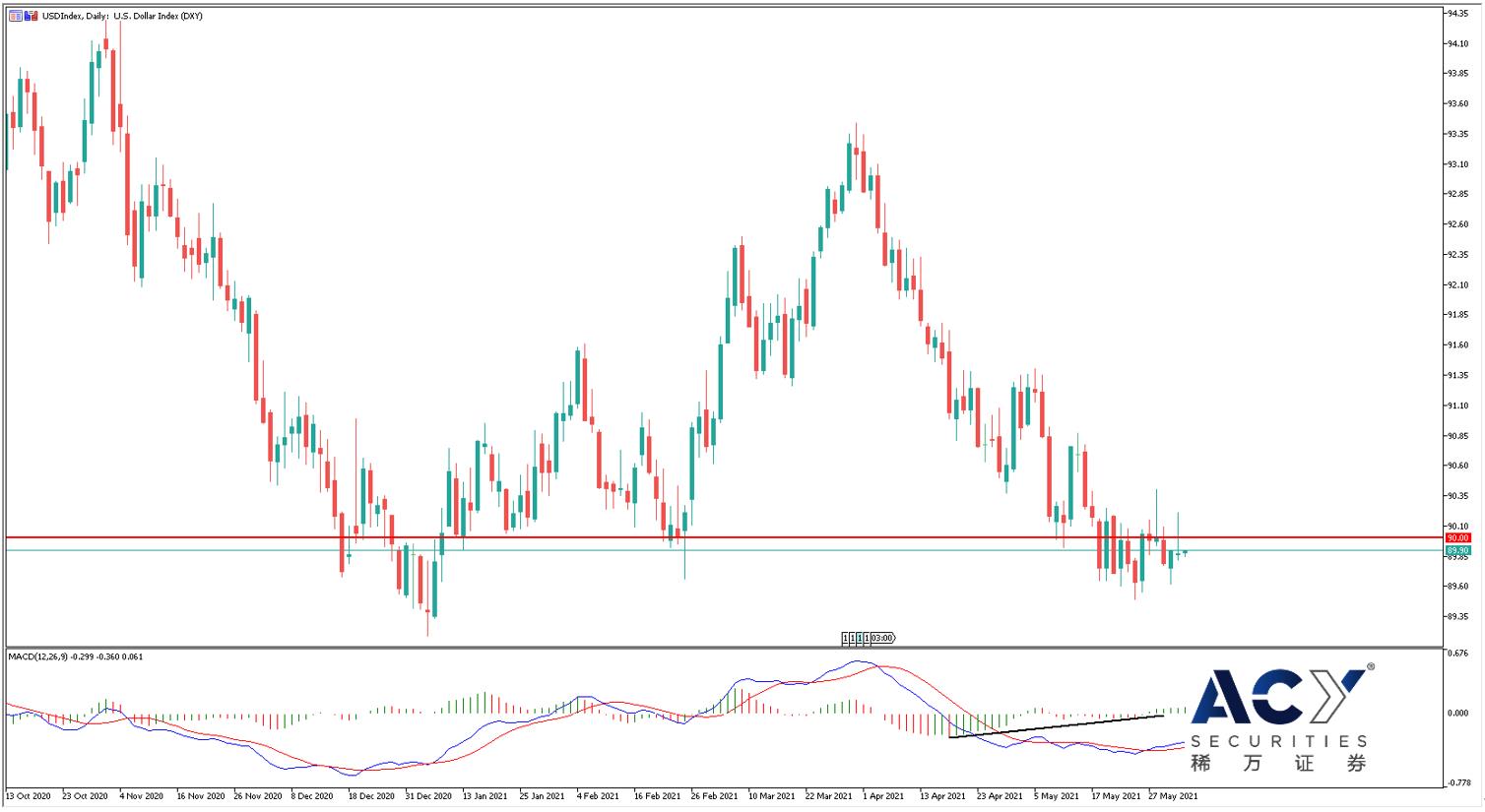Toggle the one-click trading panel icon
1485x812 pixels.
[15, 16]
